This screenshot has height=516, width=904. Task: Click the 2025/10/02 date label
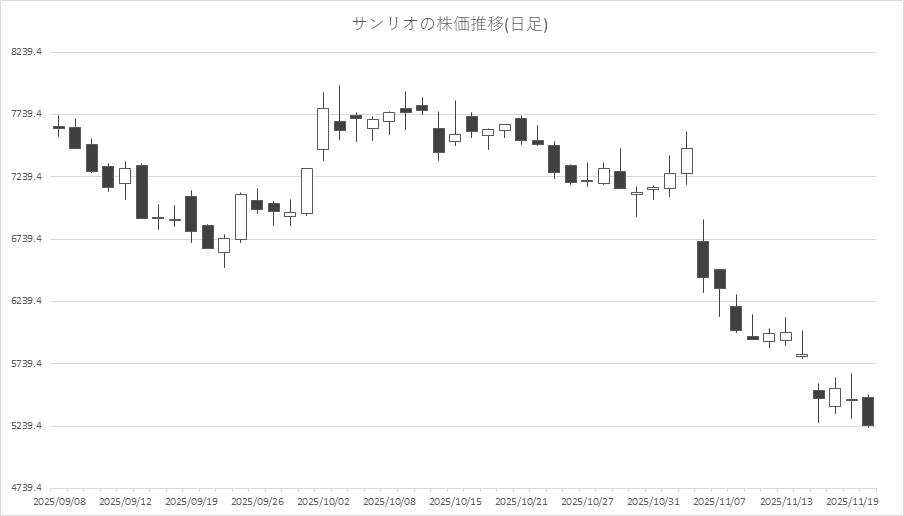[323, 501]
